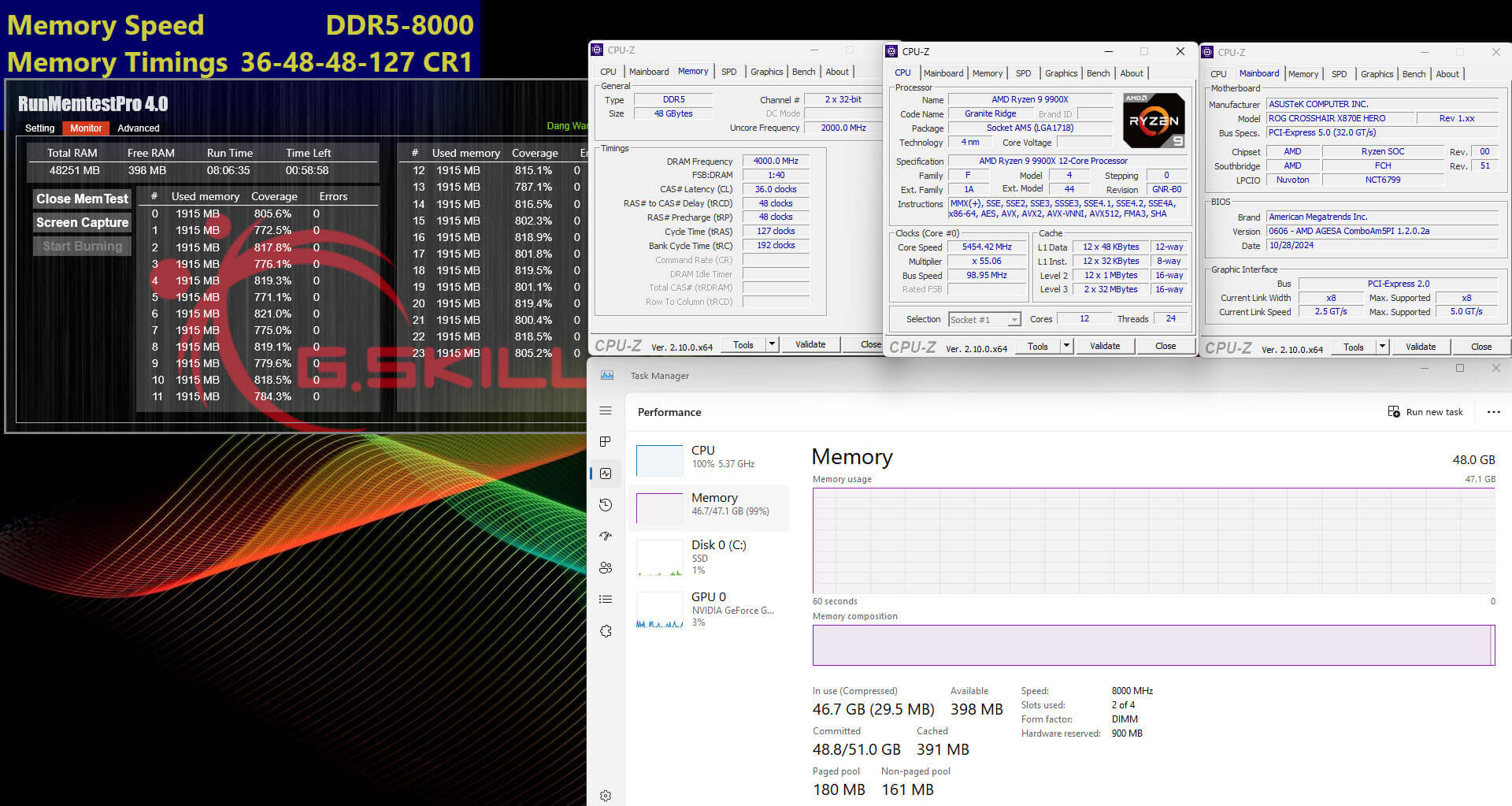Select GPU 0 performance entry

(x=709, y=609)
